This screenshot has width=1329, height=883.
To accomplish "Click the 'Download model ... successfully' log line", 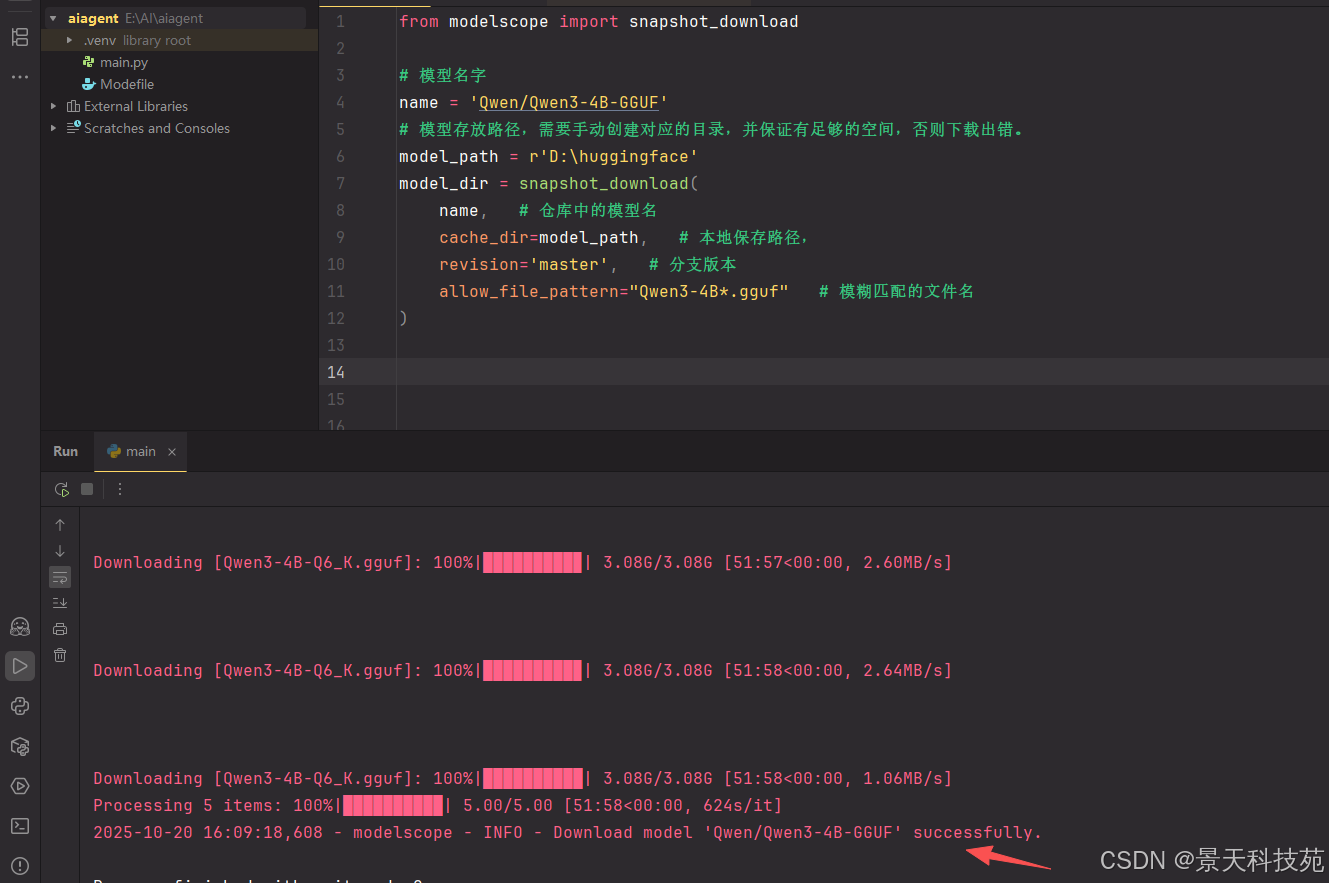I will coord(568,832).
